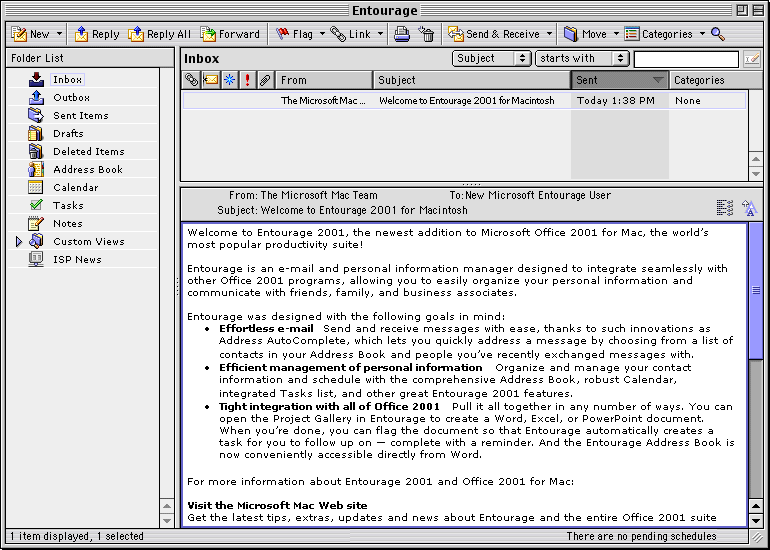Screen dimensions: 770x550
Task: Print the message with printer icon
Action: pyautogui.click(x=402, y=34)
